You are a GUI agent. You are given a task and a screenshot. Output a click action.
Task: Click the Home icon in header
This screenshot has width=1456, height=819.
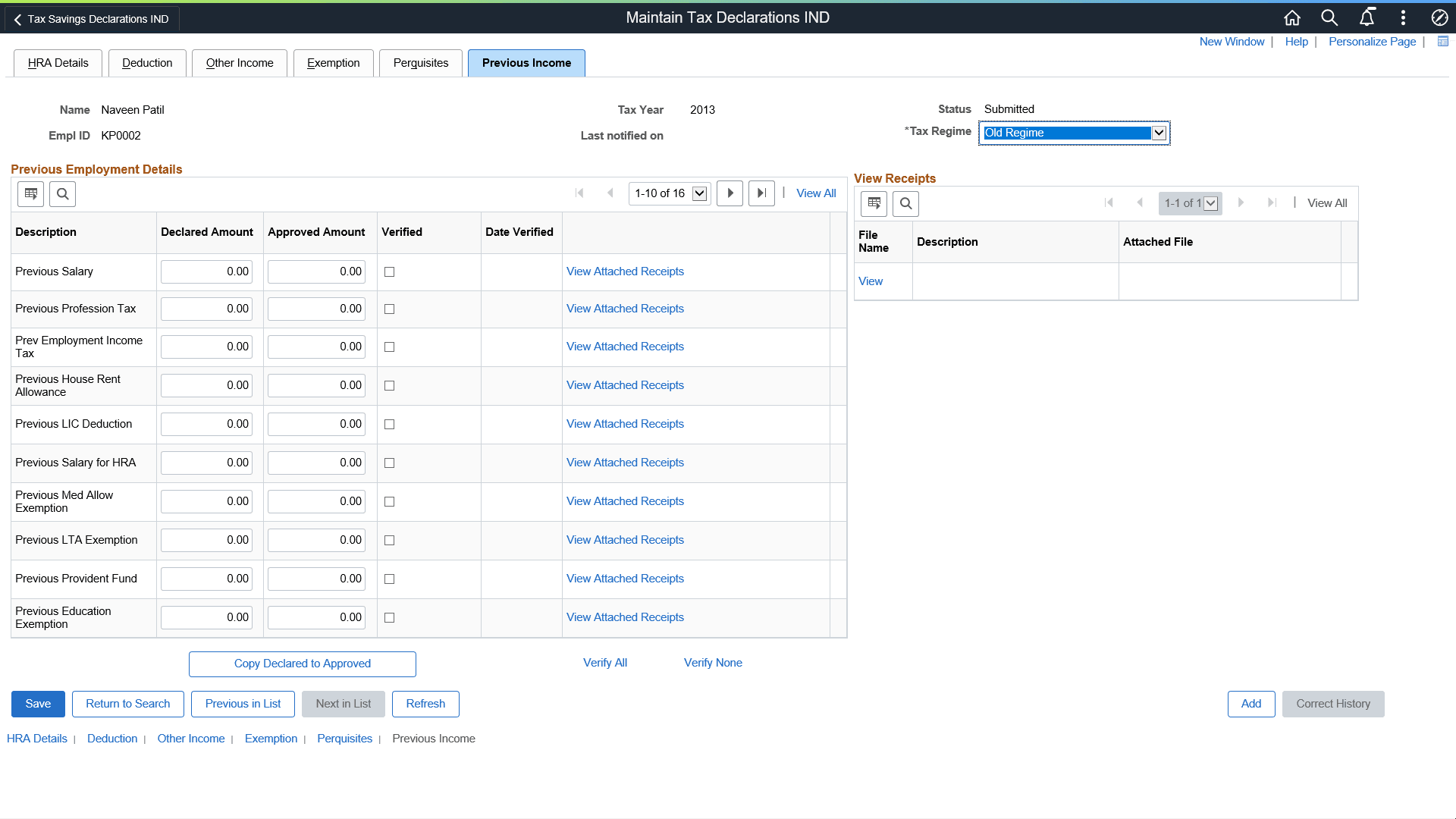pos(1292,17)
